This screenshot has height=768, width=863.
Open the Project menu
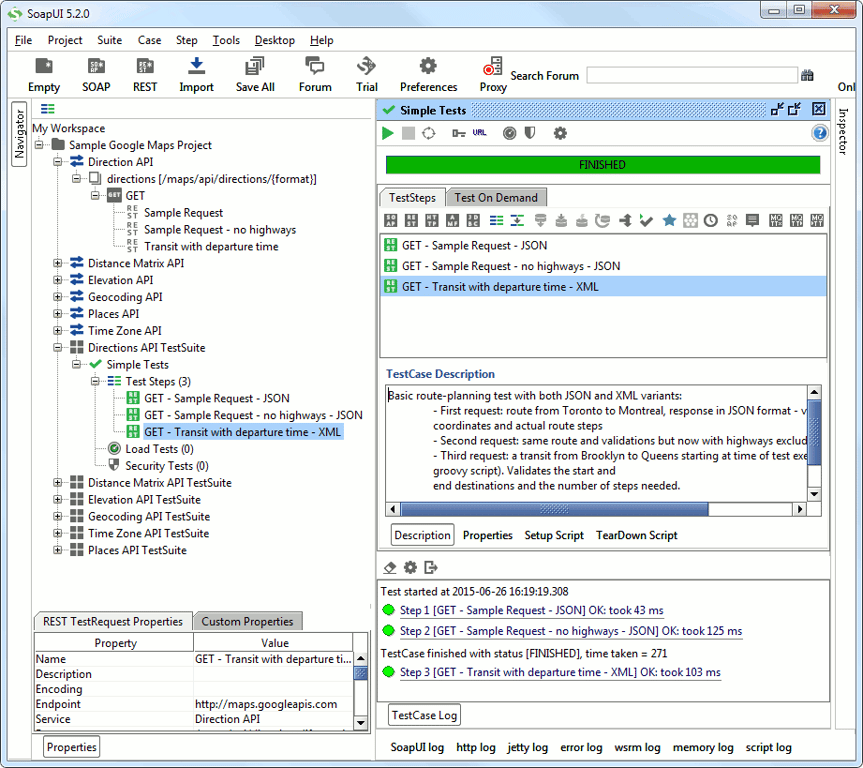[x=65, y=40]
